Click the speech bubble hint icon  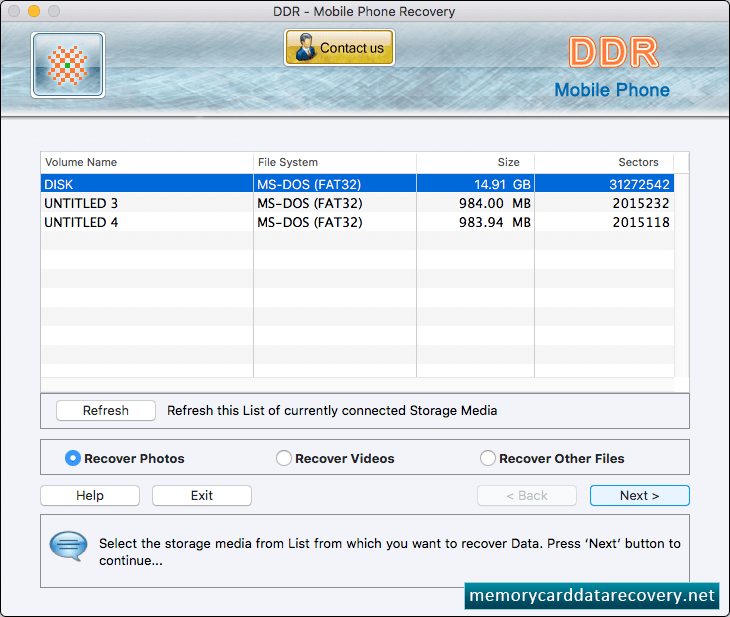click(x=68, y=546)
